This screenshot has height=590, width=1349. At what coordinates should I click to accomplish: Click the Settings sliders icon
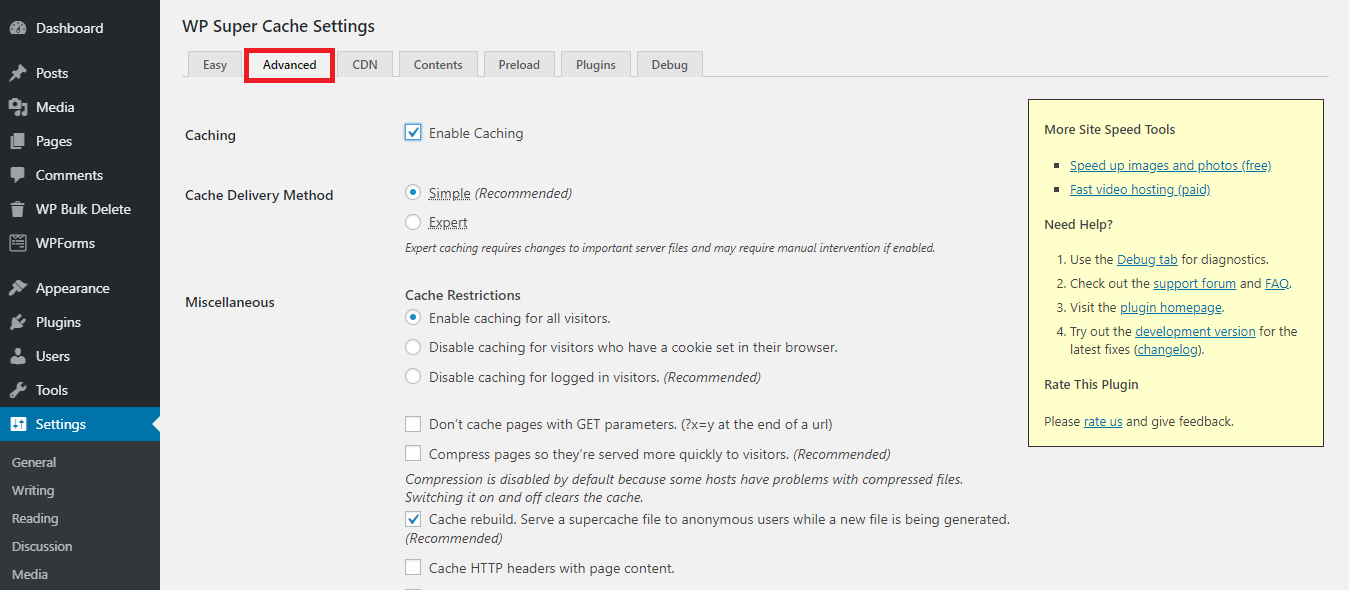pyautogui.click(x=18, y=424)
